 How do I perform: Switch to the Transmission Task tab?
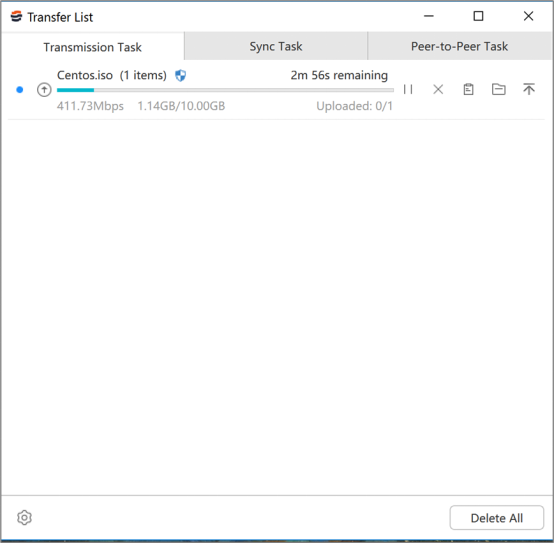93,47
